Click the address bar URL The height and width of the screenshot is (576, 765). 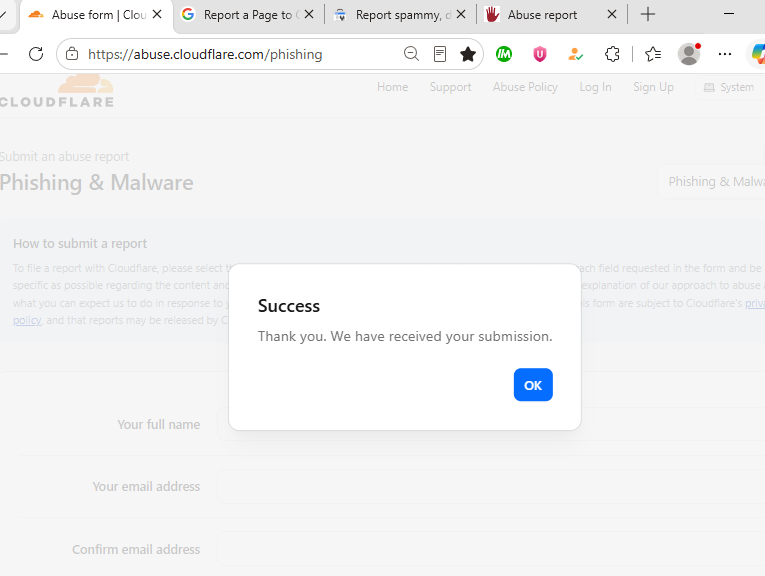coord(205,54)
